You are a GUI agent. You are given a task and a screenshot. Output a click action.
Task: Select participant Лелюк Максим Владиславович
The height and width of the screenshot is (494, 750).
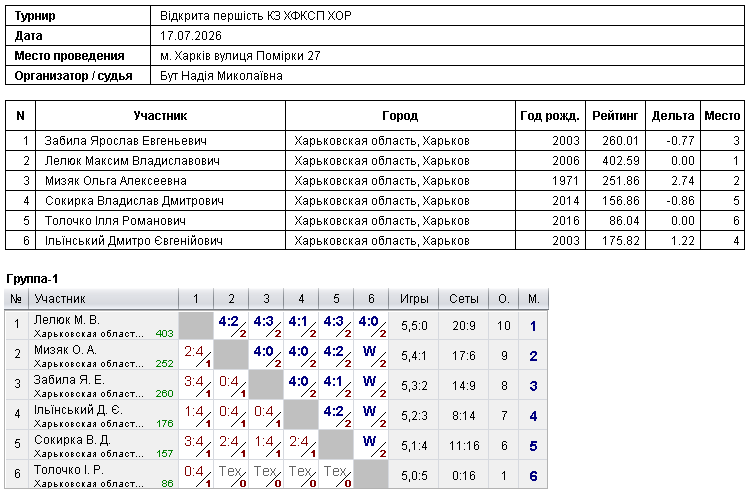(132, 161)
